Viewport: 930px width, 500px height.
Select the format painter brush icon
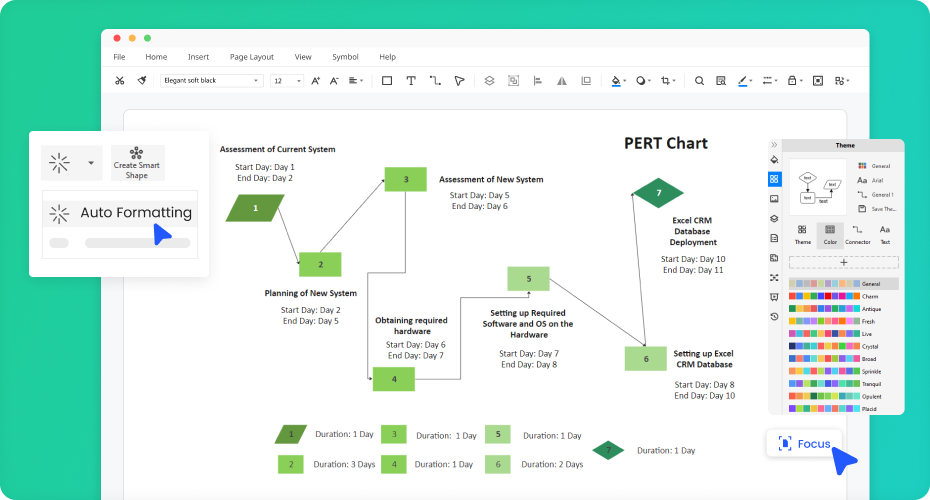pos(142,80)
